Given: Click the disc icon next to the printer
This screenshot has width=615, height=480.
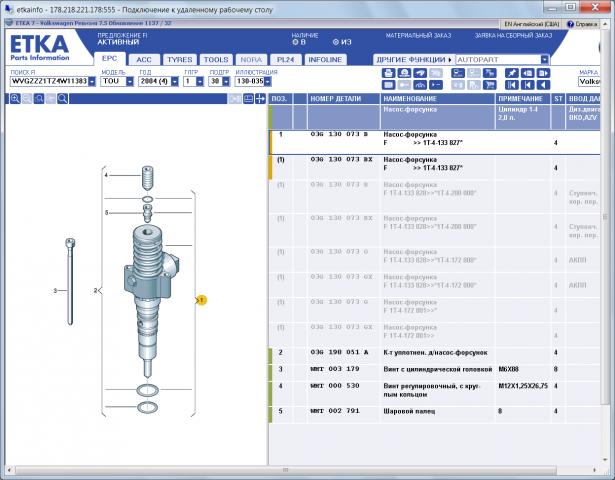Looking at the screenshot, I should pyautogui.click(x=404, y=73).
